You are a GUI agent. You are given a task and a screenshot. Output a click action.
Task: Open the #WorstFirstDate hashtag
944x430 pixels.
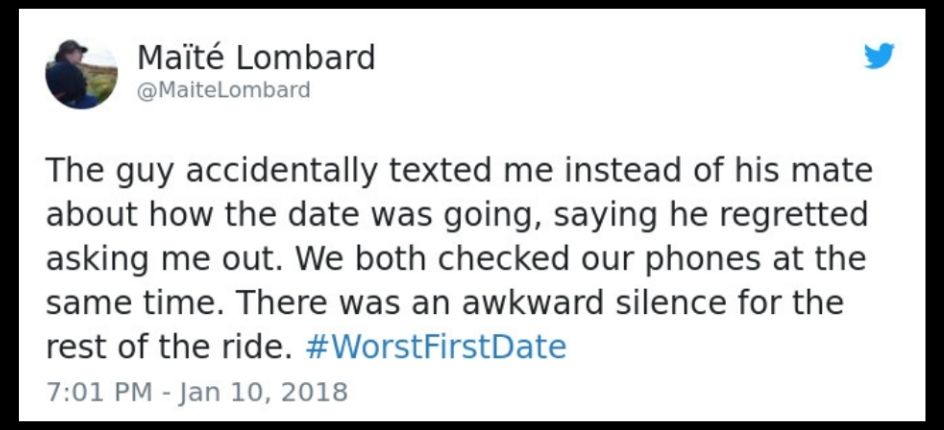tap(436, 347)
